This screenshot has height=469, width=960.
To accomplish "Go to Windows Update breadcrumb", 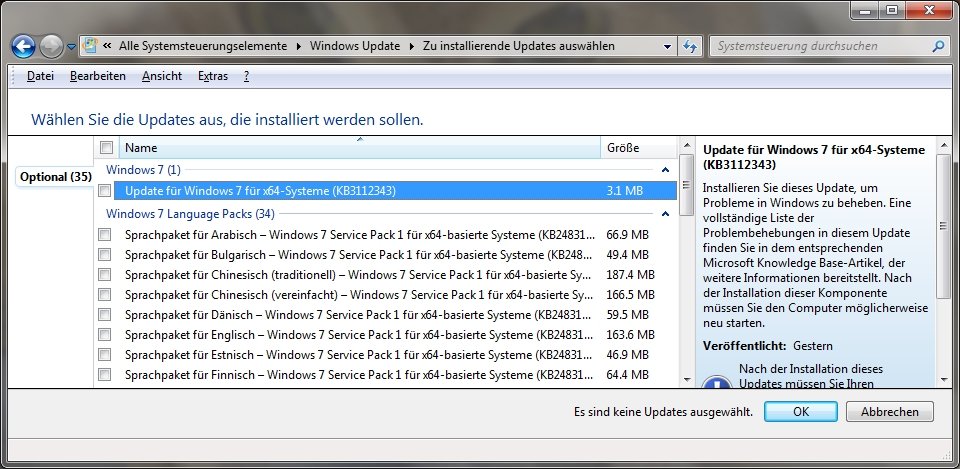I will 354,46.
